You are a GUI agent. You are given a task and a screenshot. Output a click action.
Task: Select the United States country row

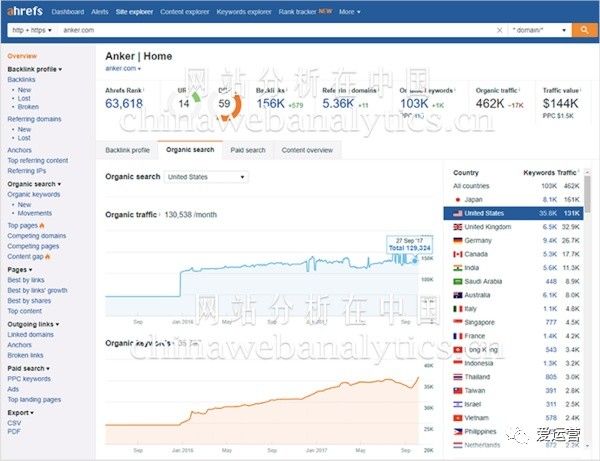514,213
